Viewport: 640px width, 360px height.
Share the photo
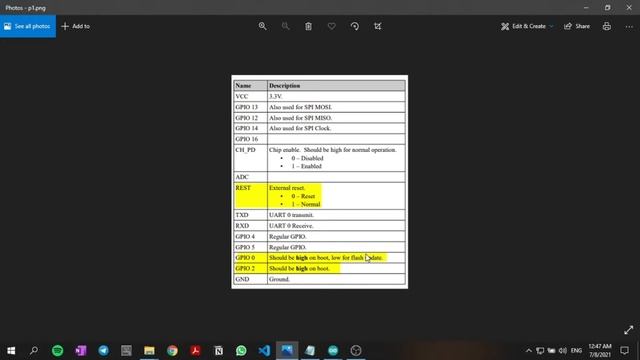coord(577,26)
